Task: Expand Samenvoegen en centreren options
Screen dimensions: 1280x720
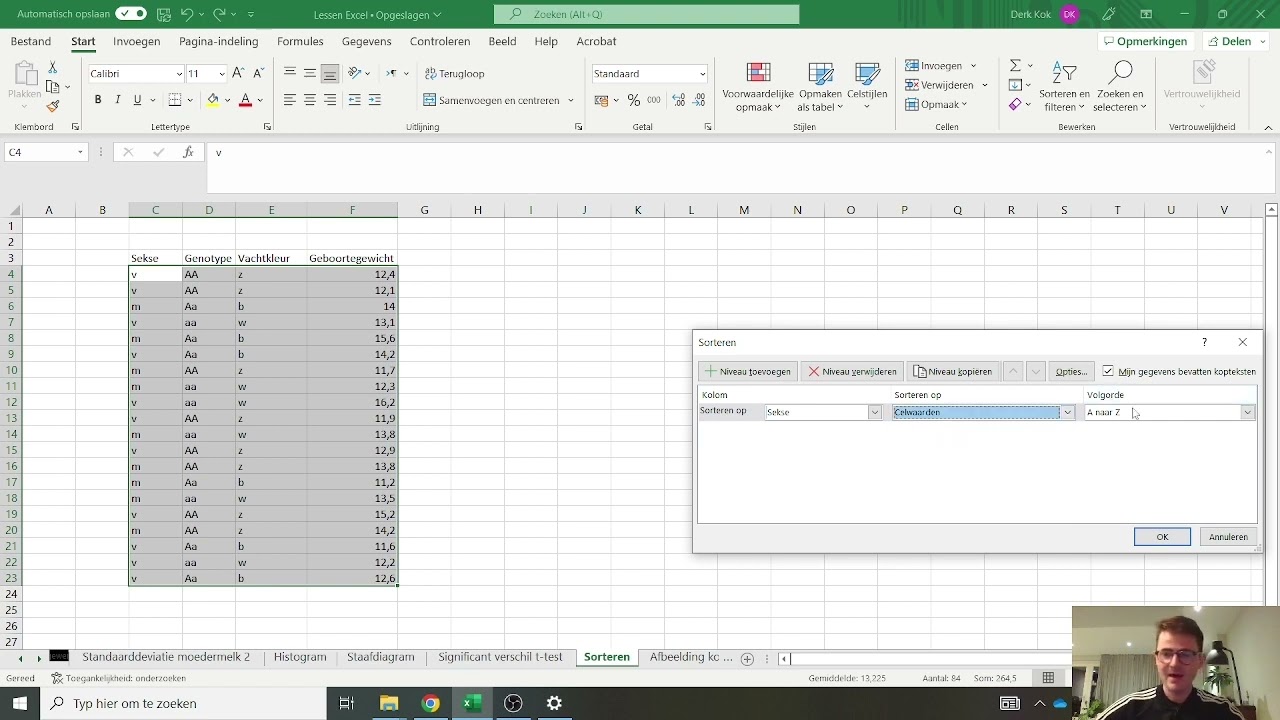Action: coord(571,100)
